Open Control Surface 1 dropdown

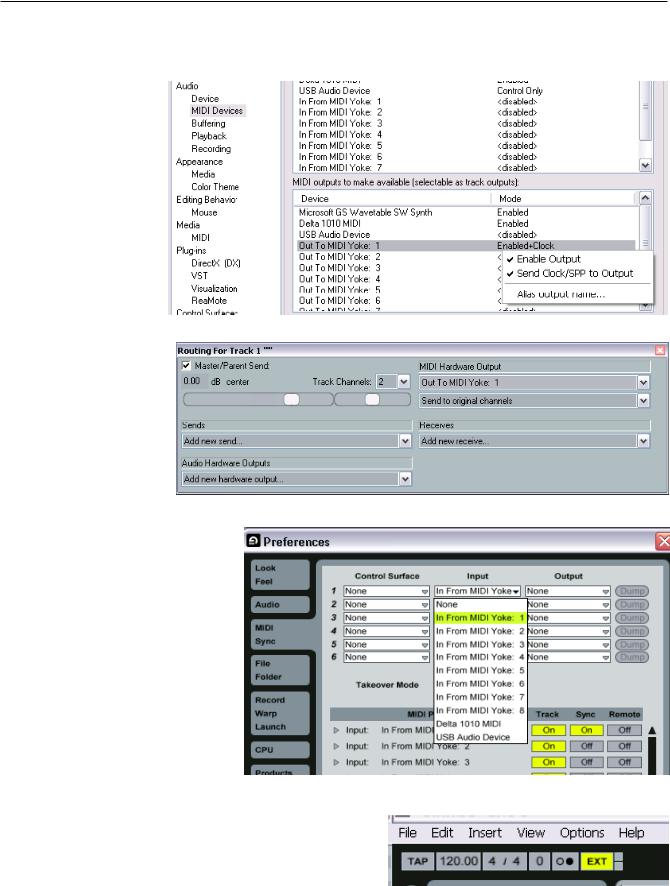386,591
